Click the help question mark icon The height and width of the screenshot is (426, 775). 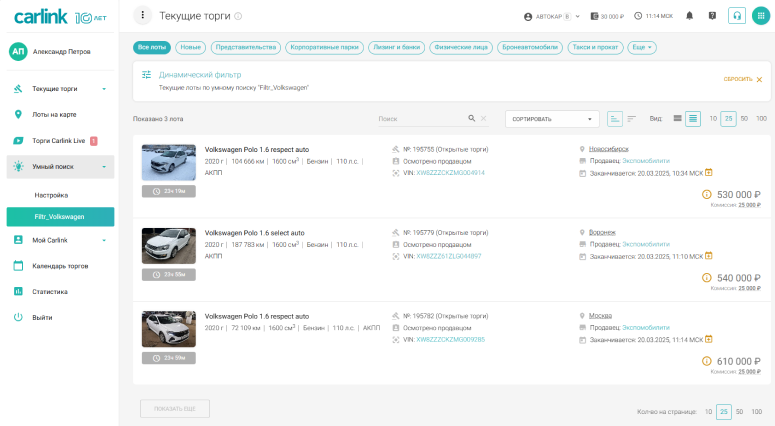coord(712,16)
